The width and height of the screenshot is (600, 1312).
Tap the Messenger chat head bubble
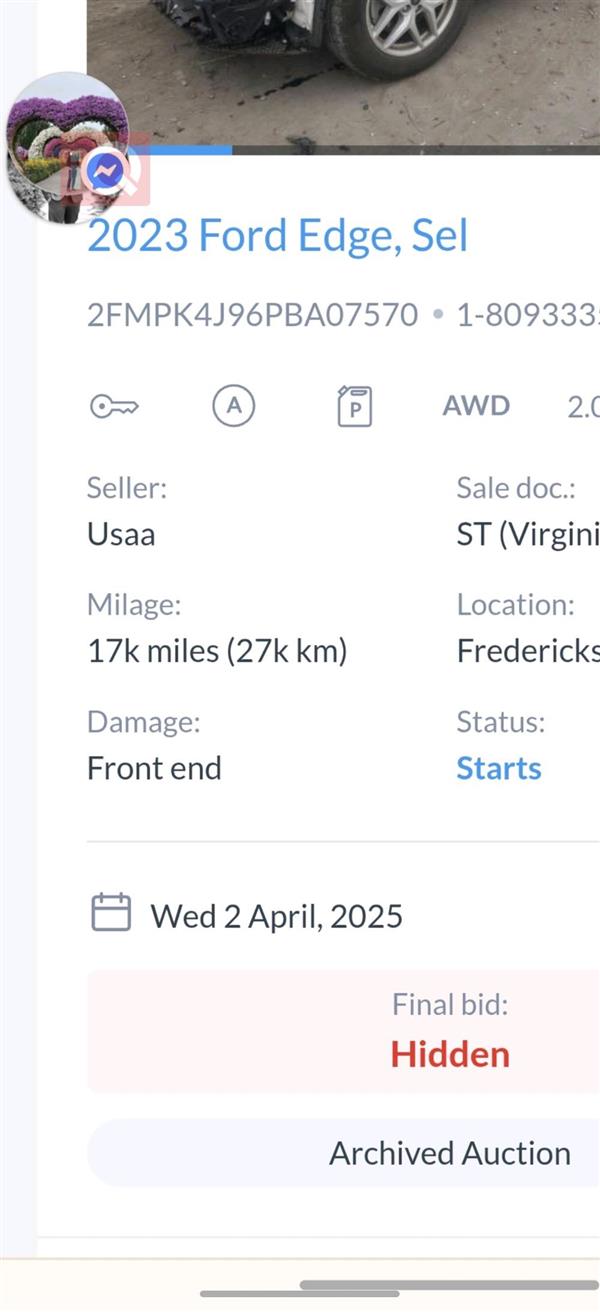tap(66, 147)
